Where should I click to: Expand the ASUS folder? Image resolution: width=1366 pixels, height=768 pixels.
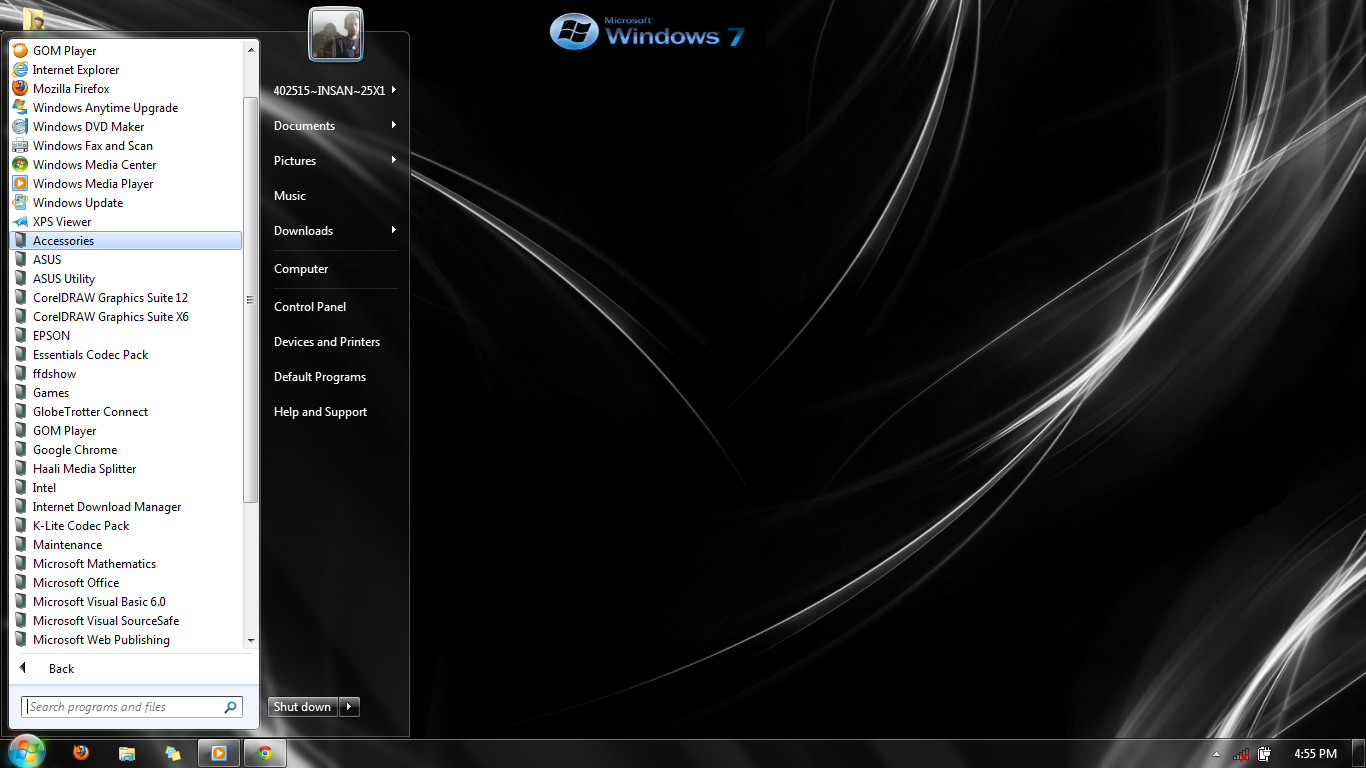(125, 260)
